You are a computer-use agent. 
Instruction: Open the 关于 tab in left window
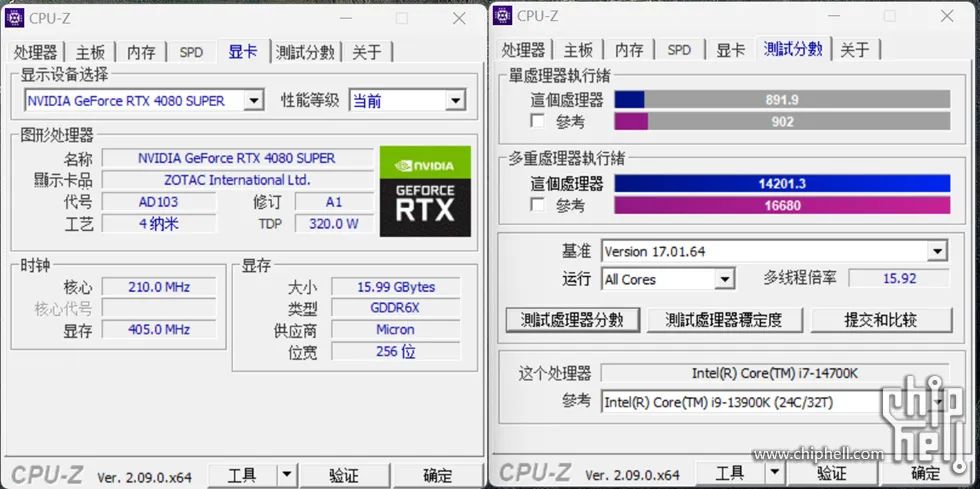coord(367,53)
